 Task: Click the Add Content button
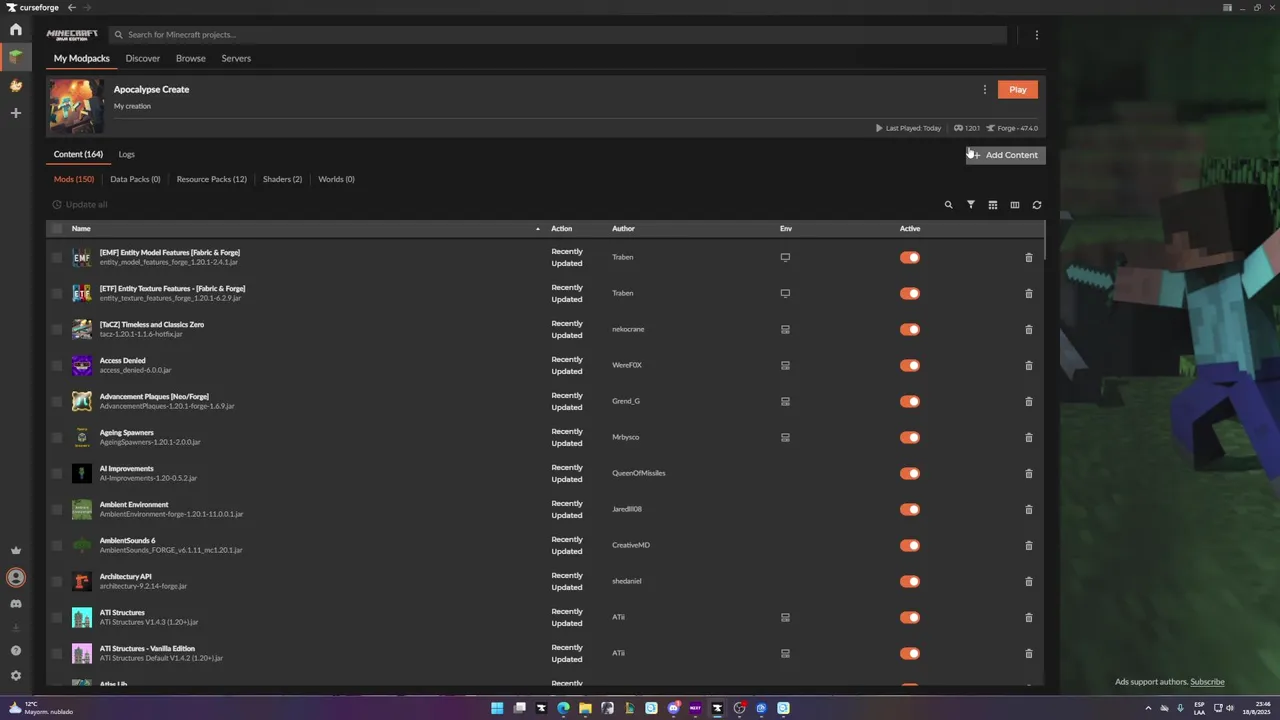point(1005,155)
